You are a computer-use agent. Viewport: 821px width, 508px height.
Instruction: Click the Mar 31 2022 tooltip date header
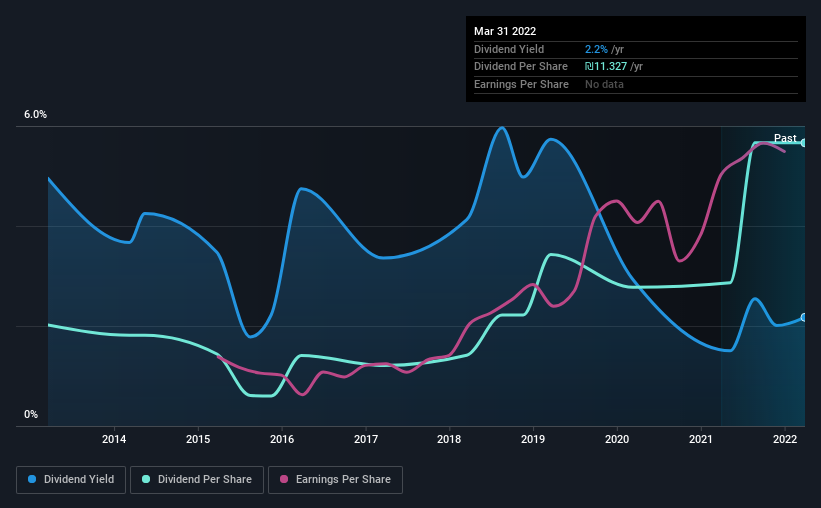(x=505, y=31)
